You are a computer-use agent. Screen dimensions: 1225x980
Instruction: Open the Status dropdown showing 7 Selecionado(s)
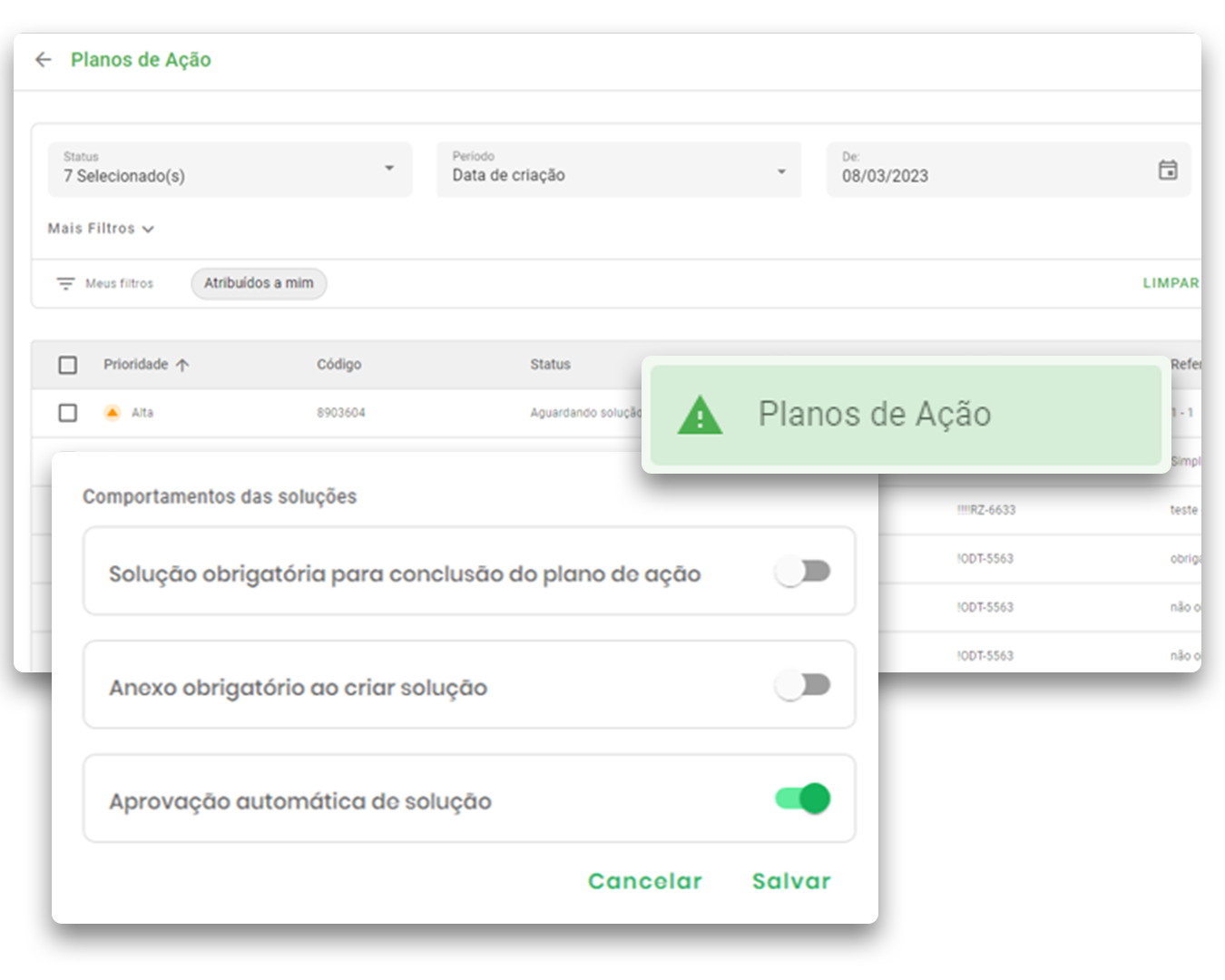[x=230, y=170]
